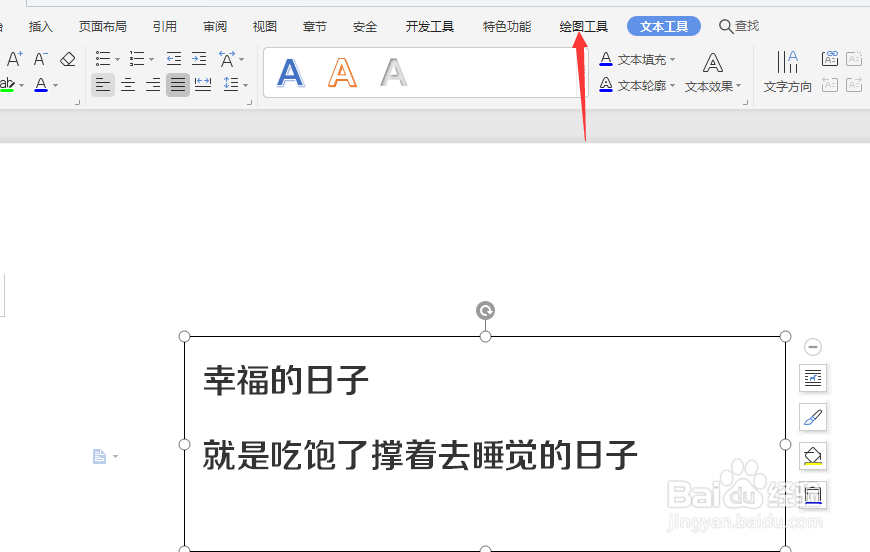
Task: Choose the blue WordArt A style
Action: click(x=291, y=73)
